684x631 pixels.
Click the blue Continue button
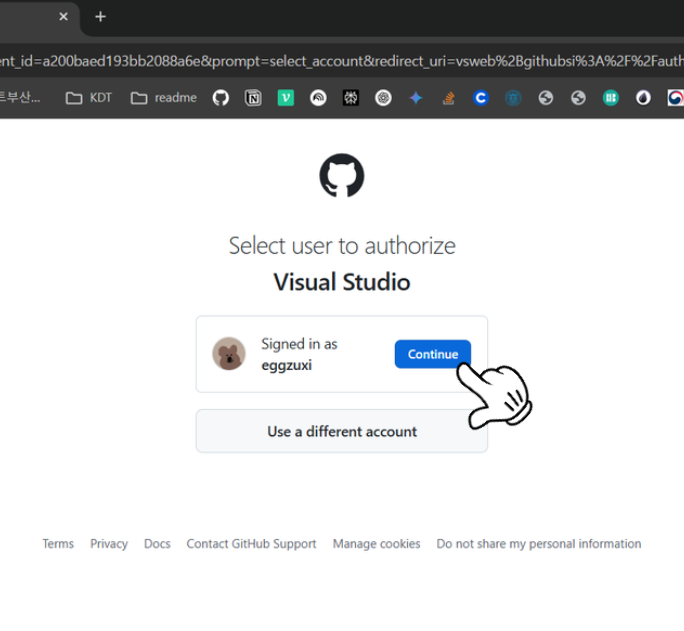point(432,354)
